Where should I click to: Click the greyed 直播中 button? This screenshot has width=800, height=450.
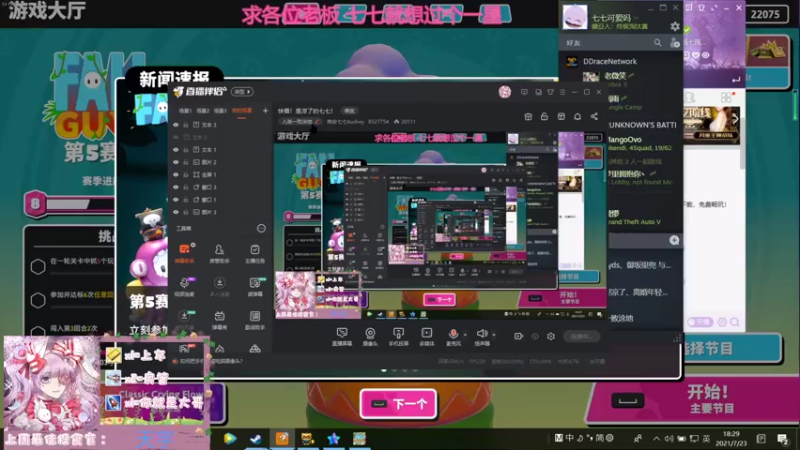click(x=582, y=336)
